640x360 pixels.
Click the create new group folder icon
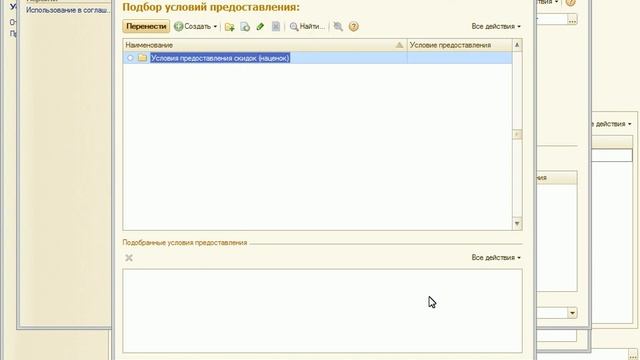tap(229, 27)
